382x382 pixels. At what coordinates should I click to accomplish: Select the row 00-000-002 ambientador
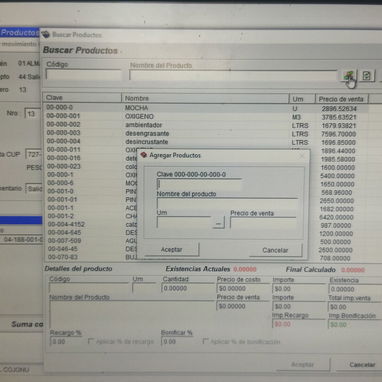[x=206, y=125]
